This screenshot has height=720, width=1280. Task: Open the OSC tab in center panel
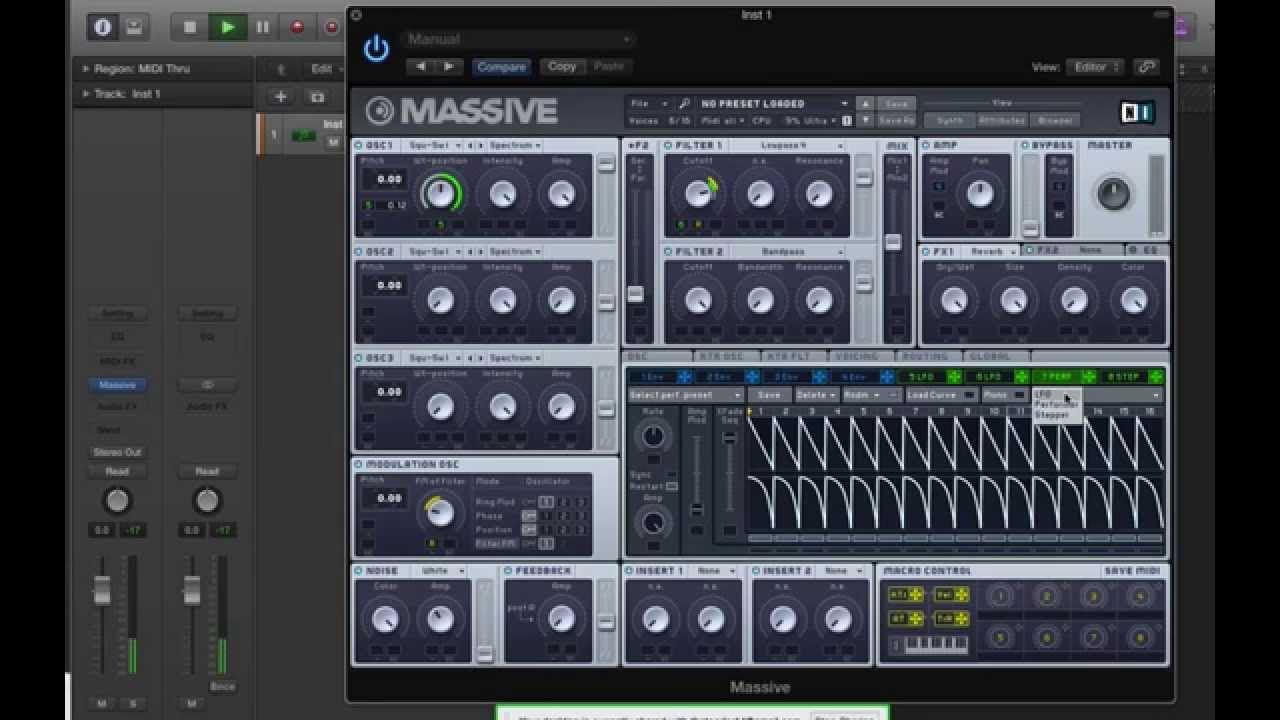coord(656,357)
